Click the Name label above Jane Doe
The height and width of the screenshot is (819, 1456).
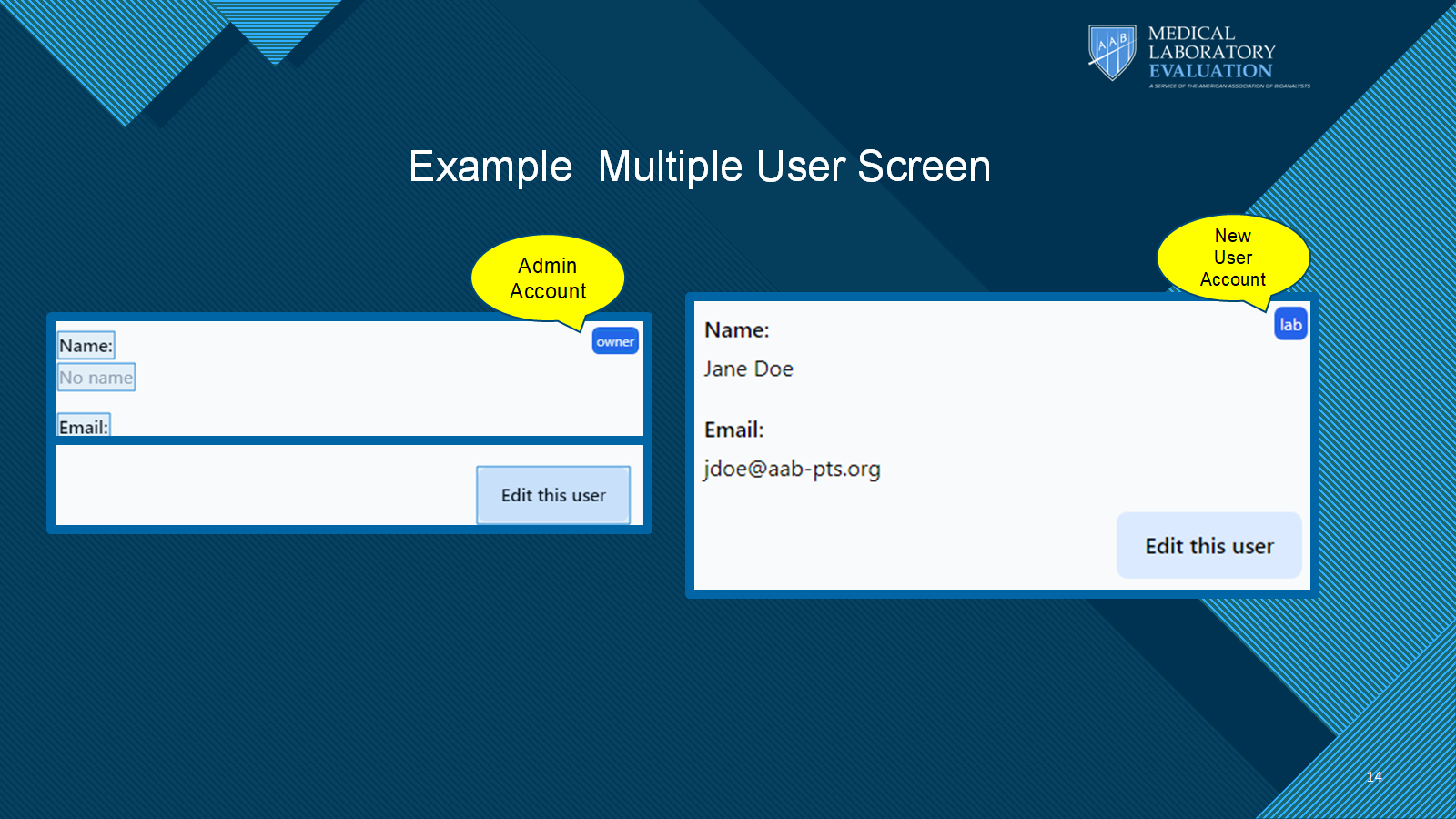click(x=736, y=329)
